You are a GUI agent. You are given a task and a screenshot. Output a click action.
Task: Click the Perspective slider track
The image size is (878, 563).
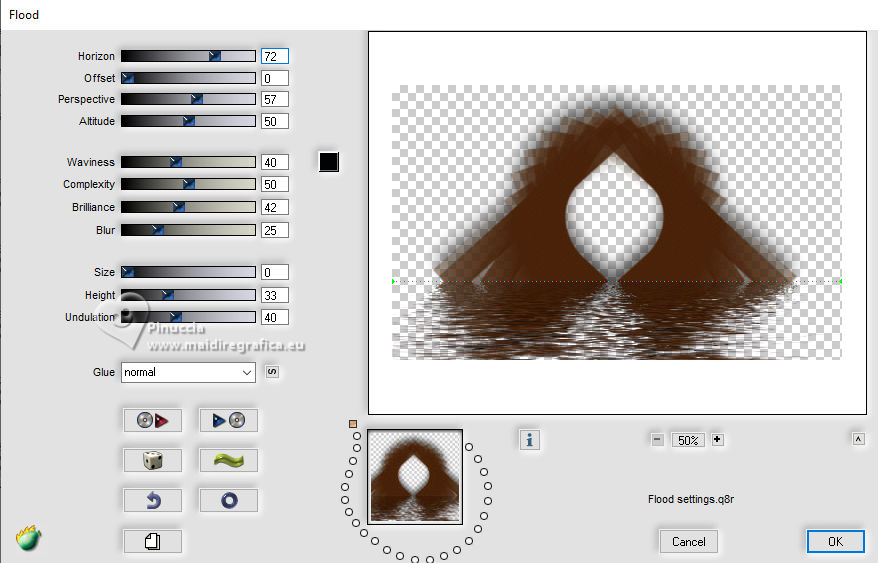[x=188, y=99]
